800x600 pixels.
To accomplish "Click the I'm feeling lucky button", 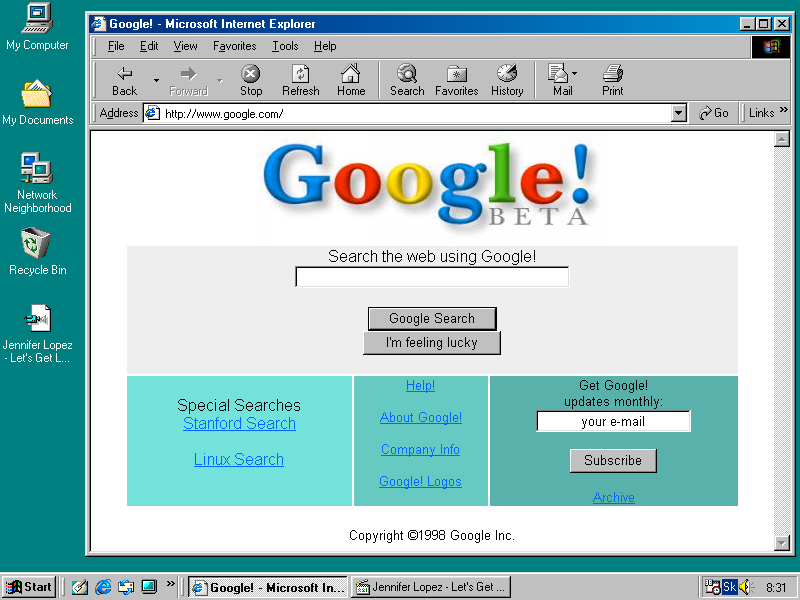I will [432, 343].
